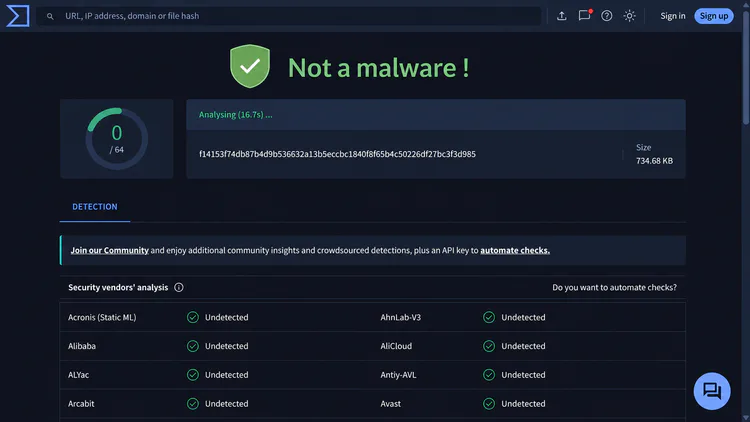Open the VirusTotal sigma logo home
This screenshot has height=422, width=750.
18,16
